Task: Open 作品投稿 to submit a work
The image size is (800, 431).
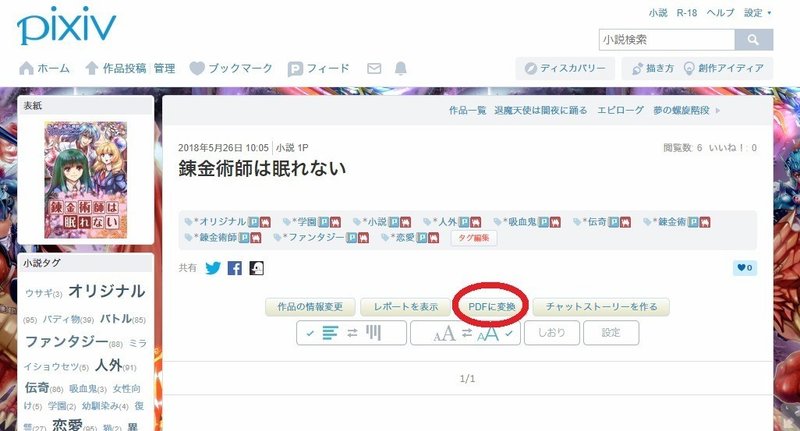Action: pyautogui.click(x=116, y=68)
